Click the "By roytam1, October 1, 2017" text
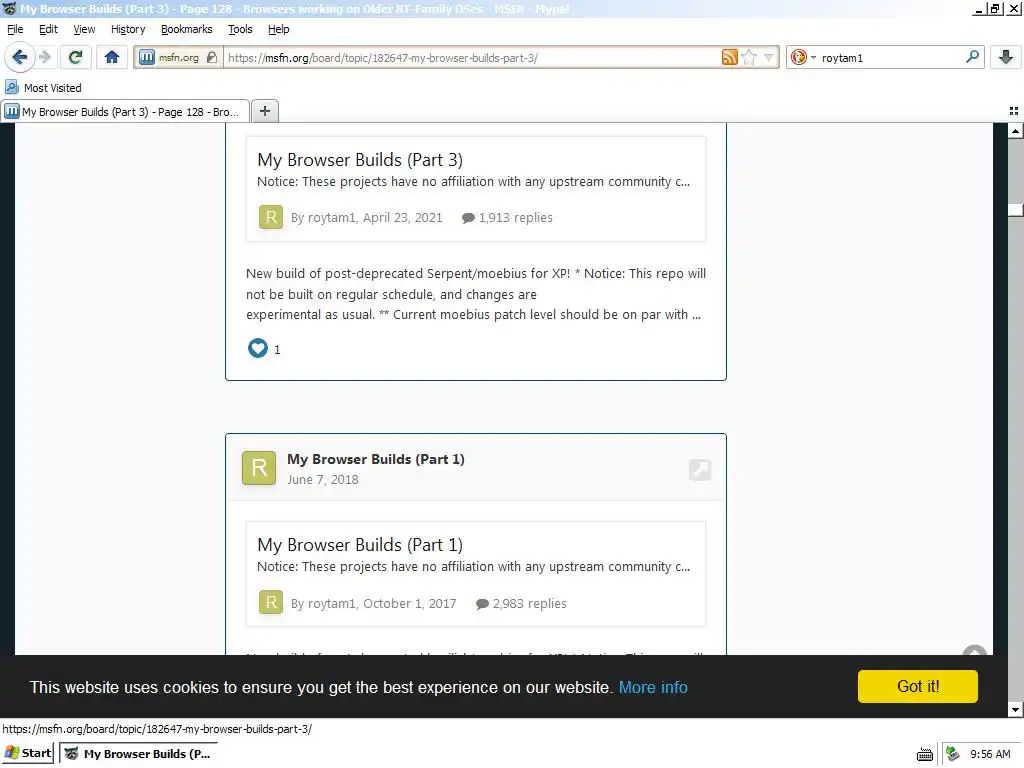Image resolution: width=1024 pixels, height=768 pixels. (374, 603)
